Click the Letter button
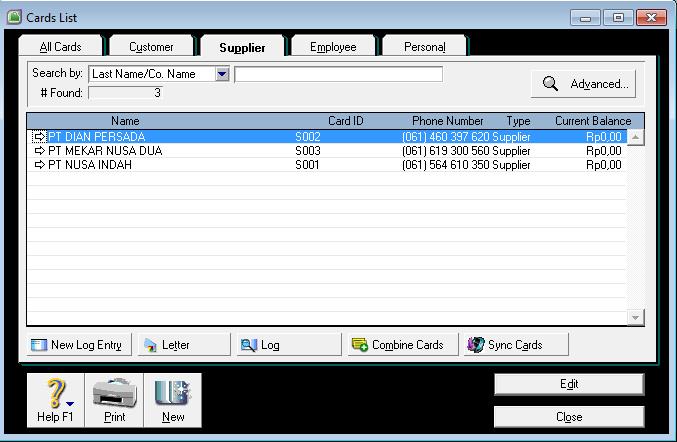This screenshot has height=442, width=677. point(184,344)
